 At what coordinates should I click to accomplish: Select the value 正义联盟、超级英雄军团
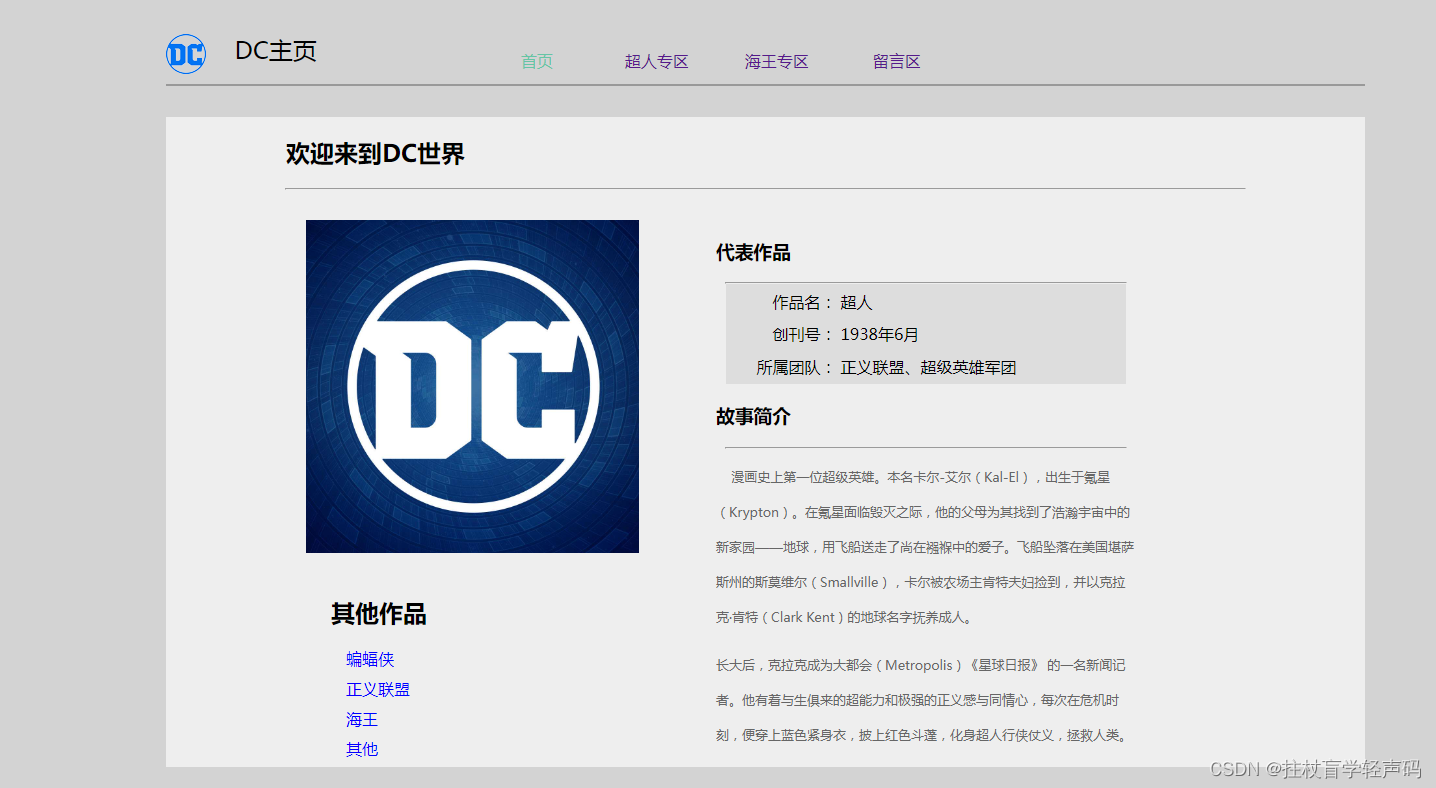(x=928, y=368)
